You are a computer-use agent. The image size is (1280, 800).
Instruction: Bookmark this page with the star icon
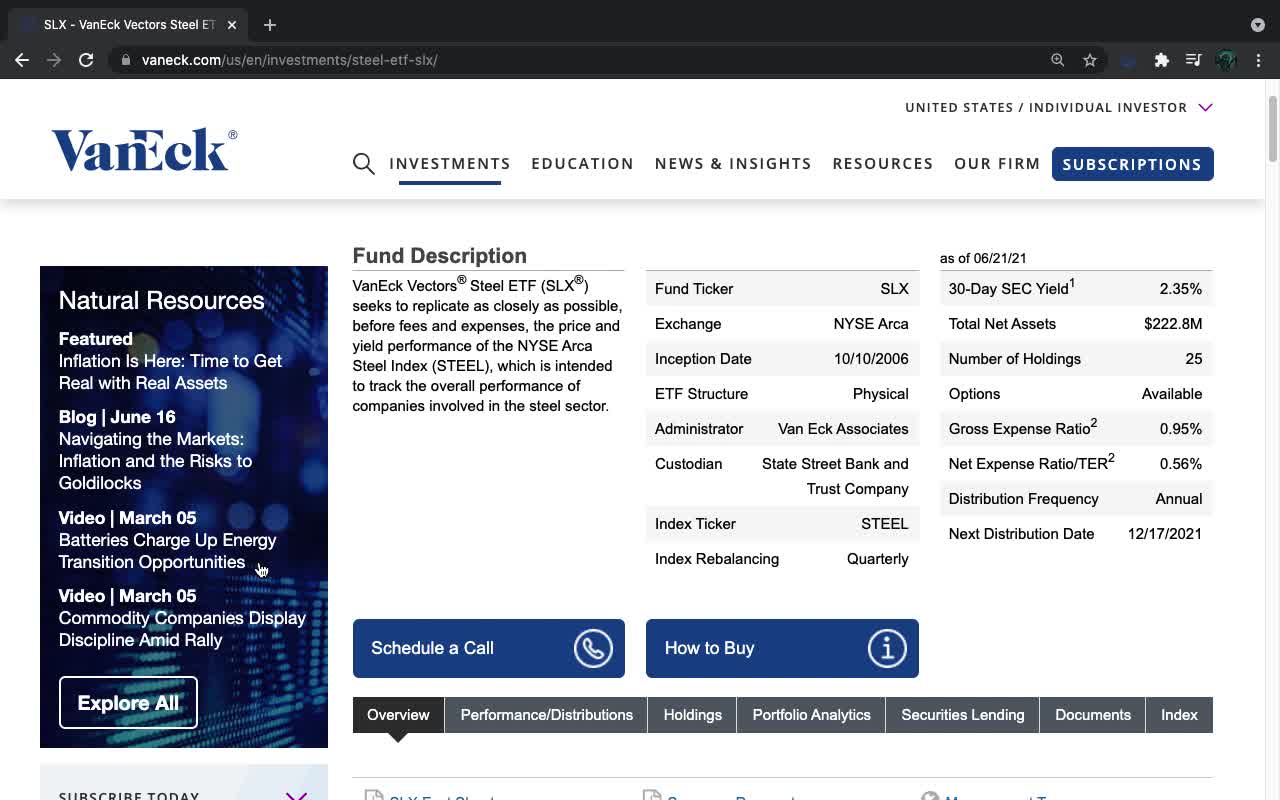point(1090,60)
